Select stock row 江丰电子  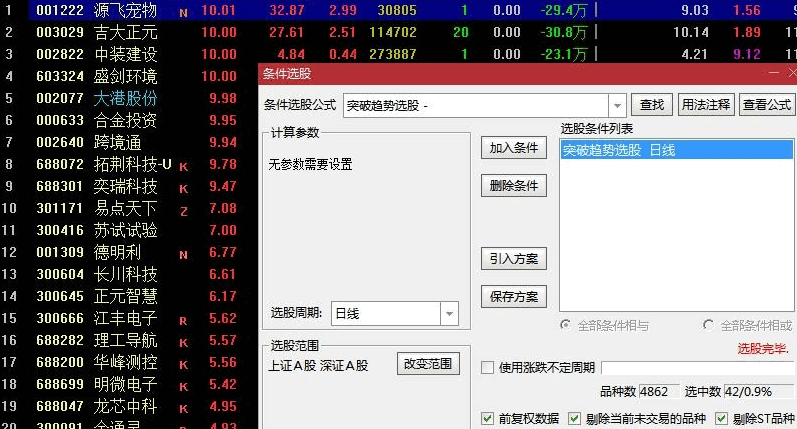(126, 318)
